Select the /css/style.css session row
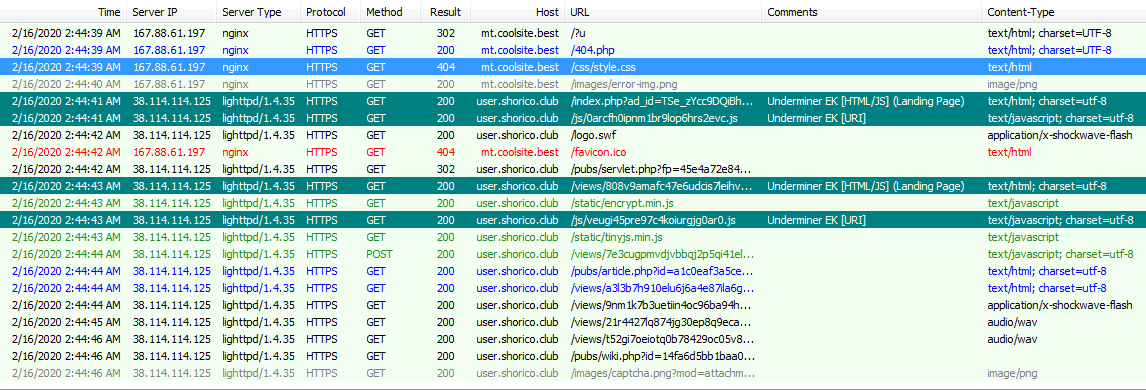Viewport: 1146px width, 390px height. click(573, 67)
